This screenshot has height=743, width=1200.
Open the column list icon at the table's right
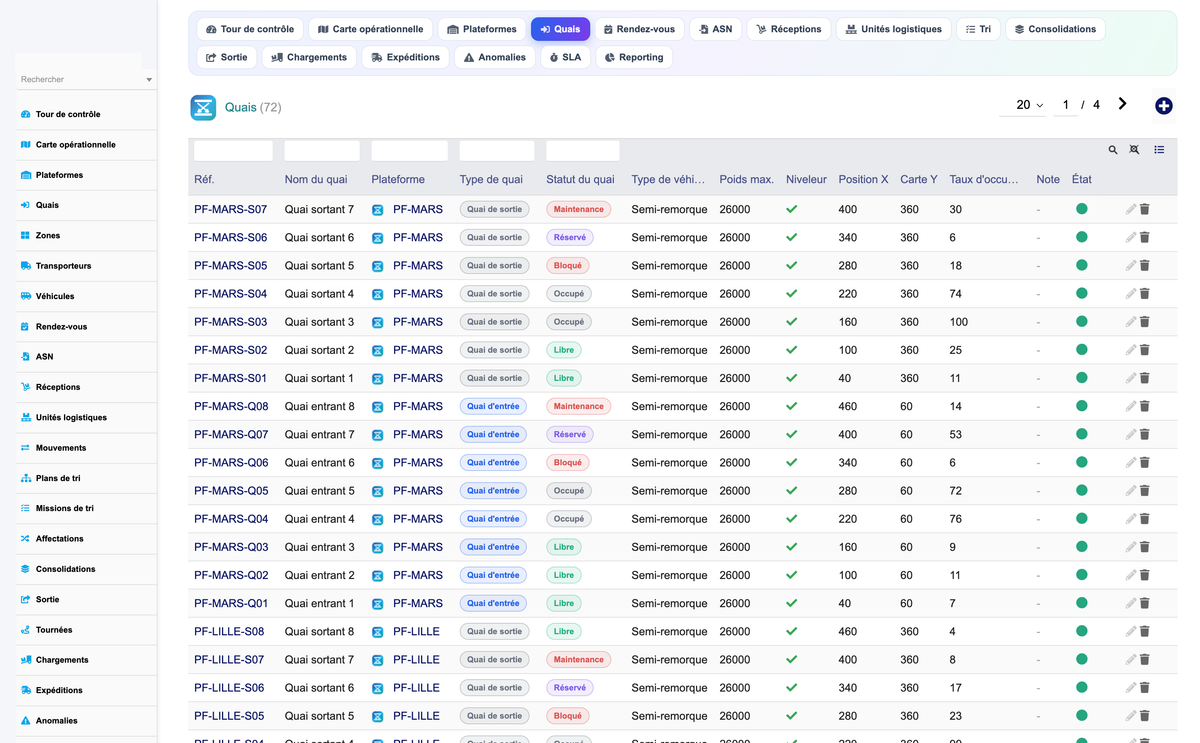(x=1159, y=150)
